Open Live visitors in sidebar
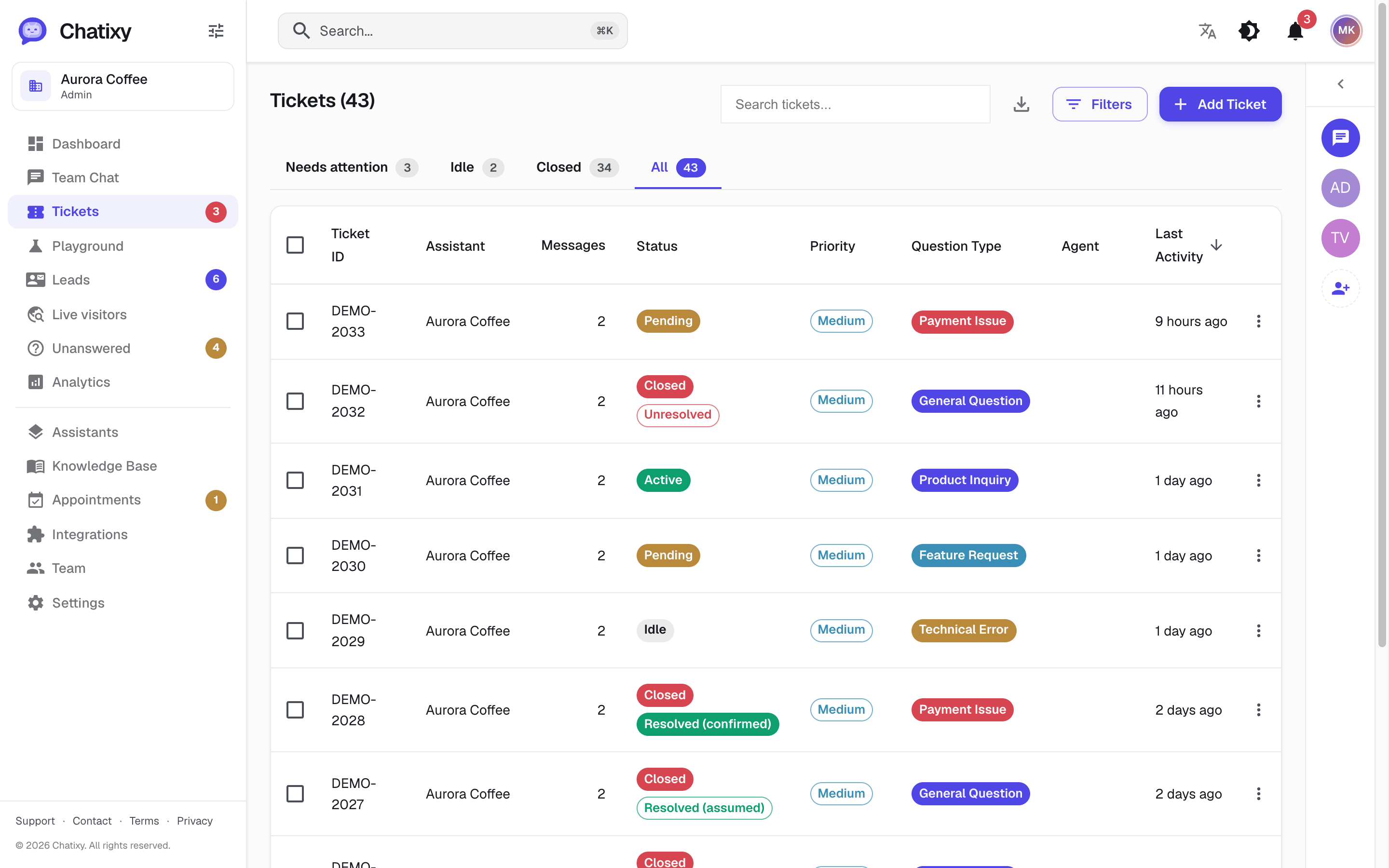Image resolution: width=1389 pixels, height=868 pixels. 123,314
